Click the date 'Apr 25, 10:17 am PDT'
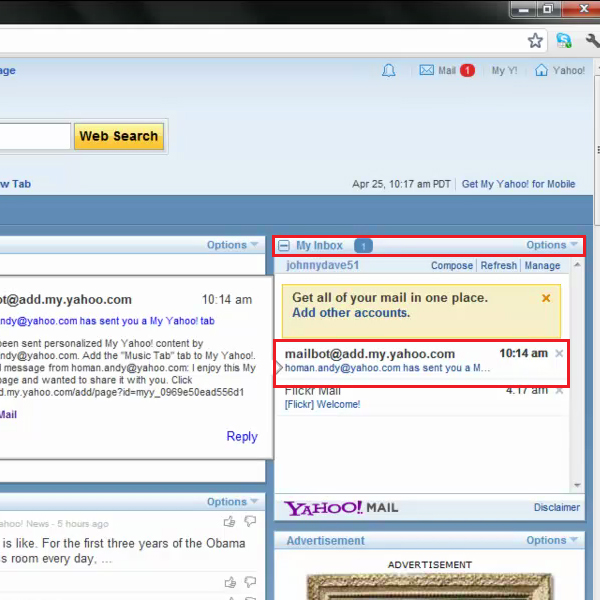Screen dimensions: 600x600 coord(401,184)
